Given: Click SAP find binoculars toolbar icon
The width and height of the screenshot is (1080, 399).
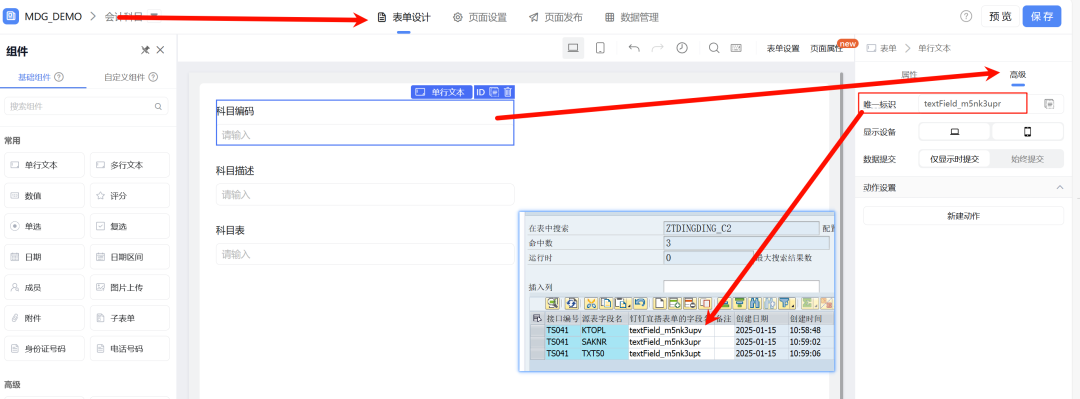Looking at the screenshot, I should (755, 303).
